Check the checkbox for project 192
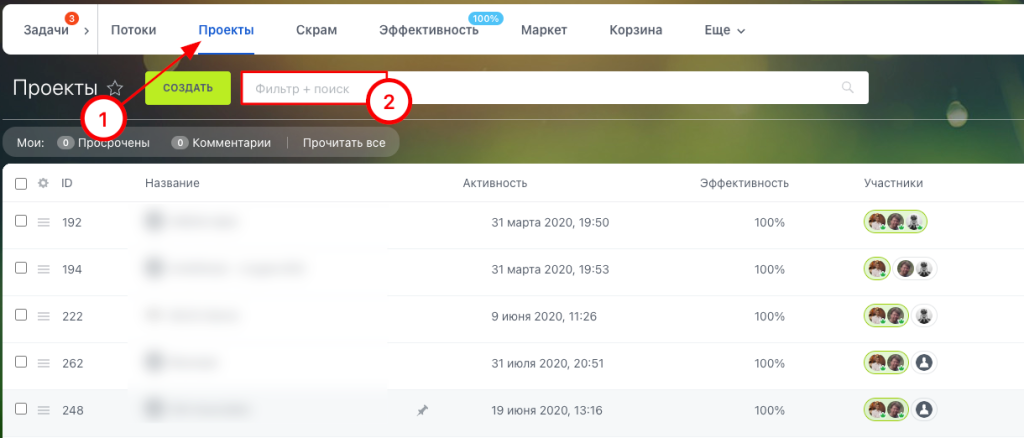The height and width of the screenshot is (438, 1024). coord(21,221)
